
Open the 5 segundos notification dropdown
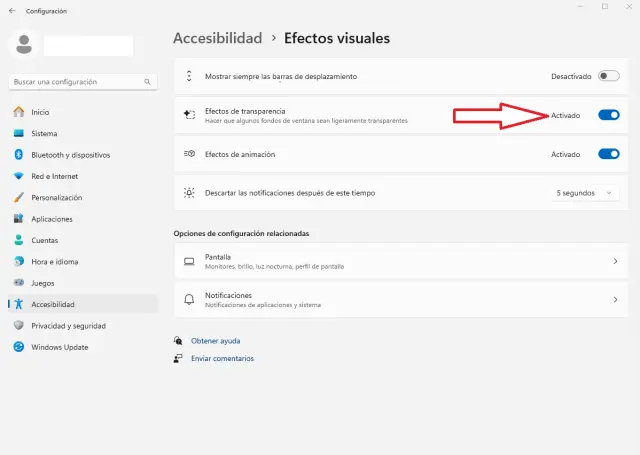coord(586,193)
